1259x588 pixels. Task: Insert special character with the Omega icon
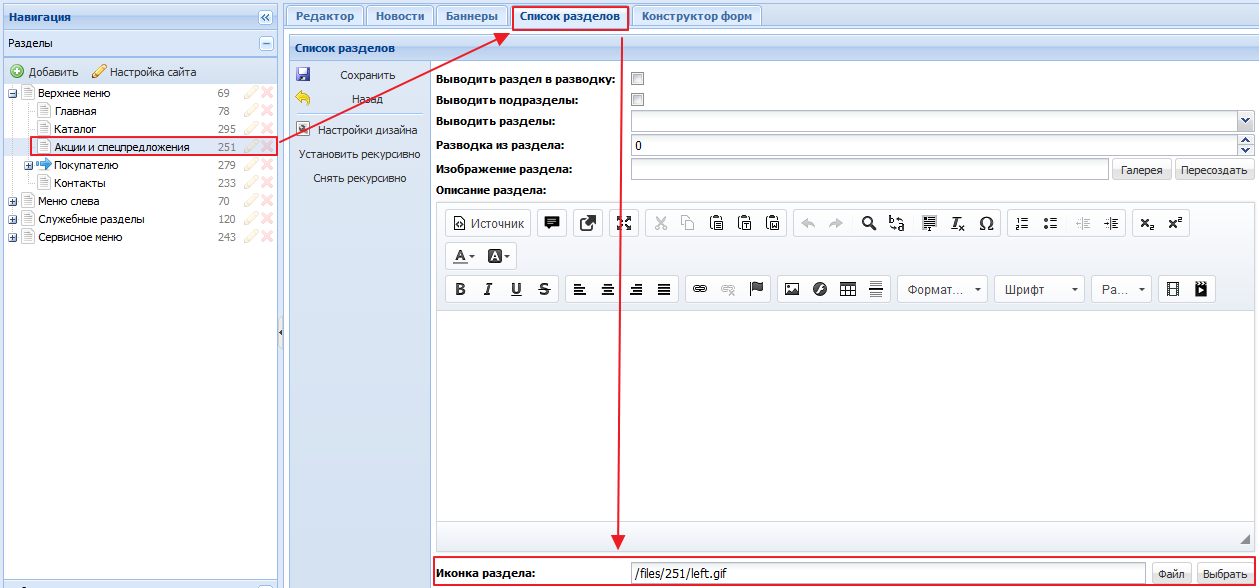(x=986, y=224)
